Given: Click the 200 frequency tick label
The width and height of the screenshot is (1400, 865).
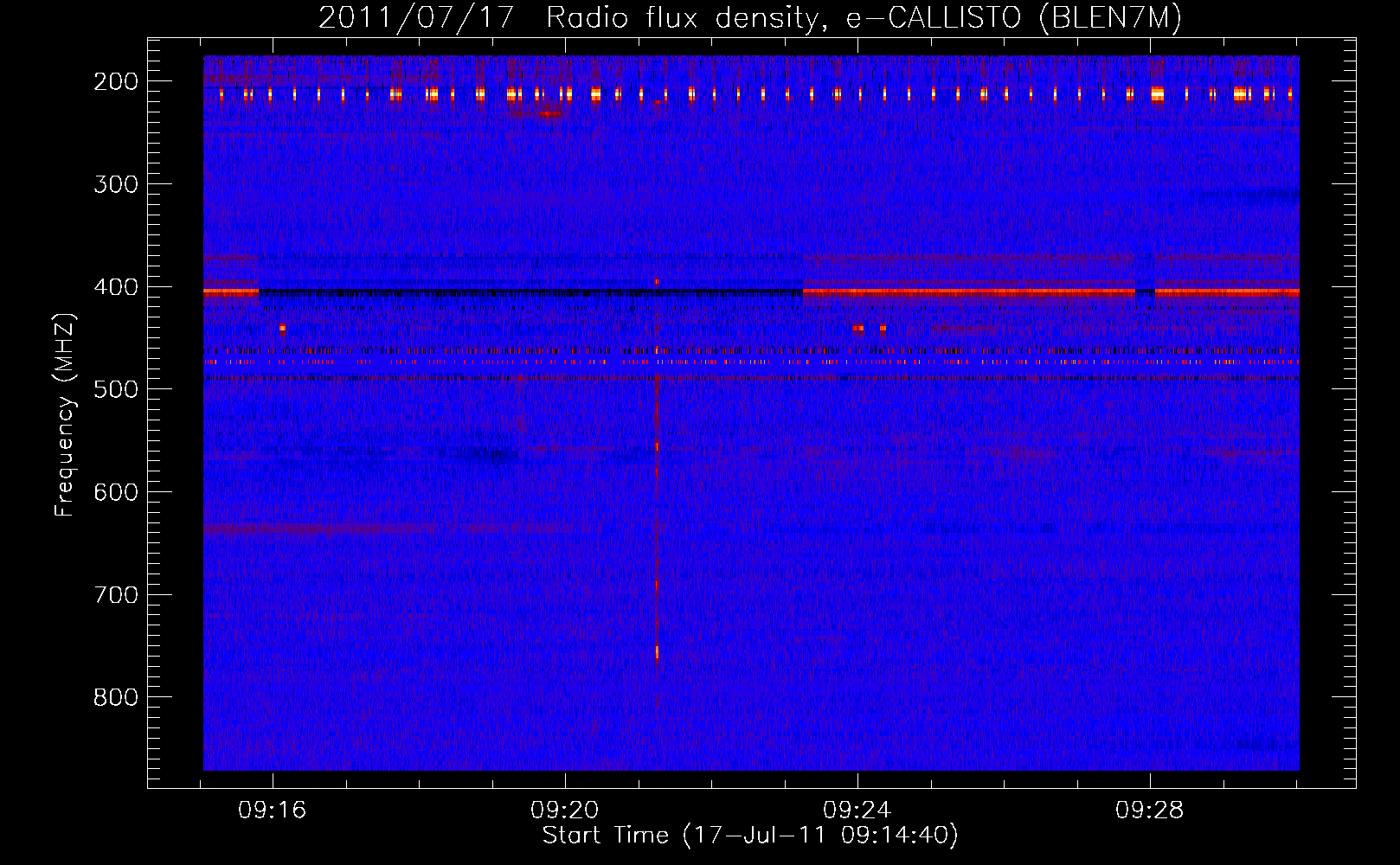Looking at the screenshot, I should 116,81.
